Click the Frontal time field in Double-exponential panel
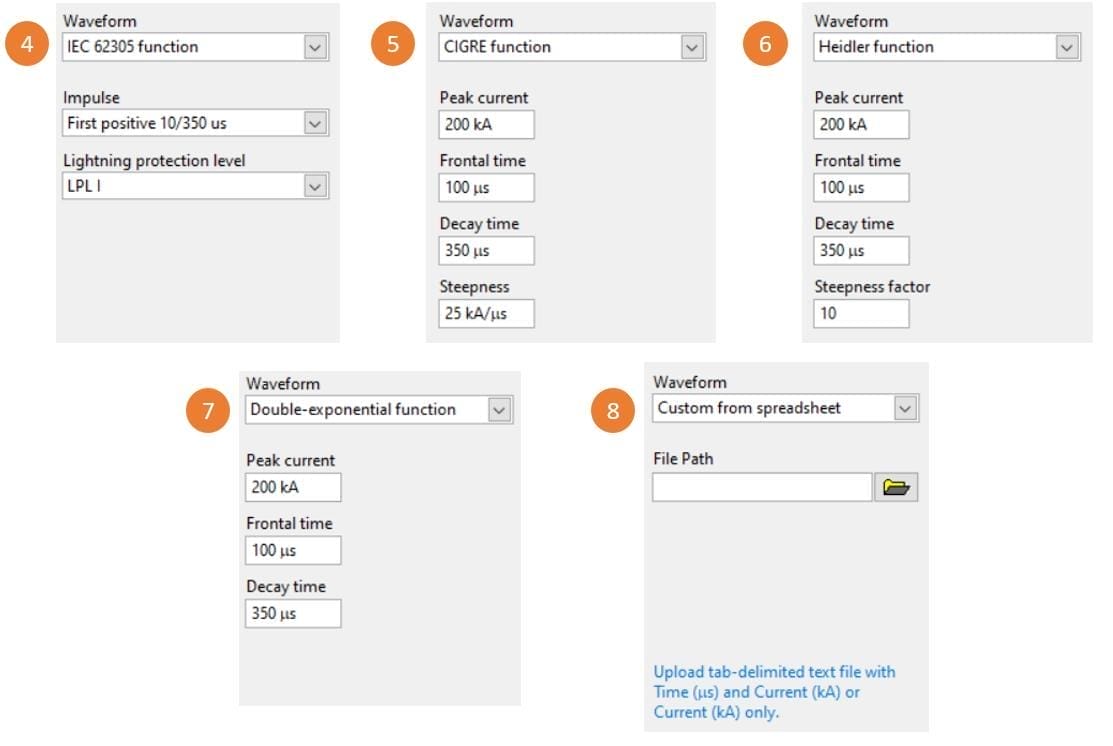Image resolution: width=1113 pixels, height=746 pixels. tap(292, 550)
